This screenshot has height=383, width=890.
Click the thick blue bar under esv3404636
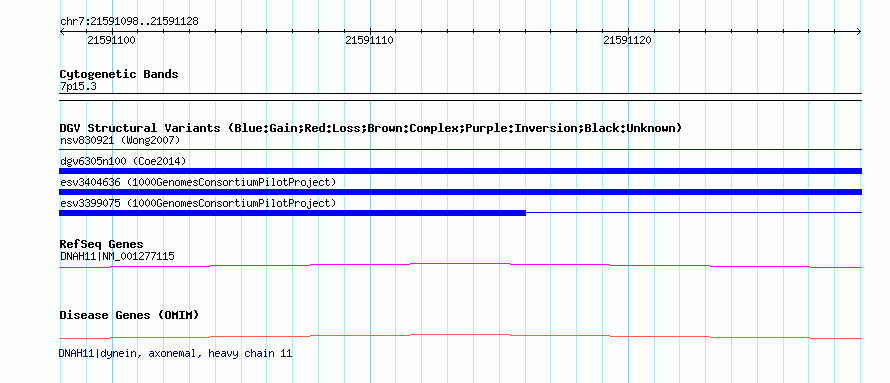[x=460, y=192]
